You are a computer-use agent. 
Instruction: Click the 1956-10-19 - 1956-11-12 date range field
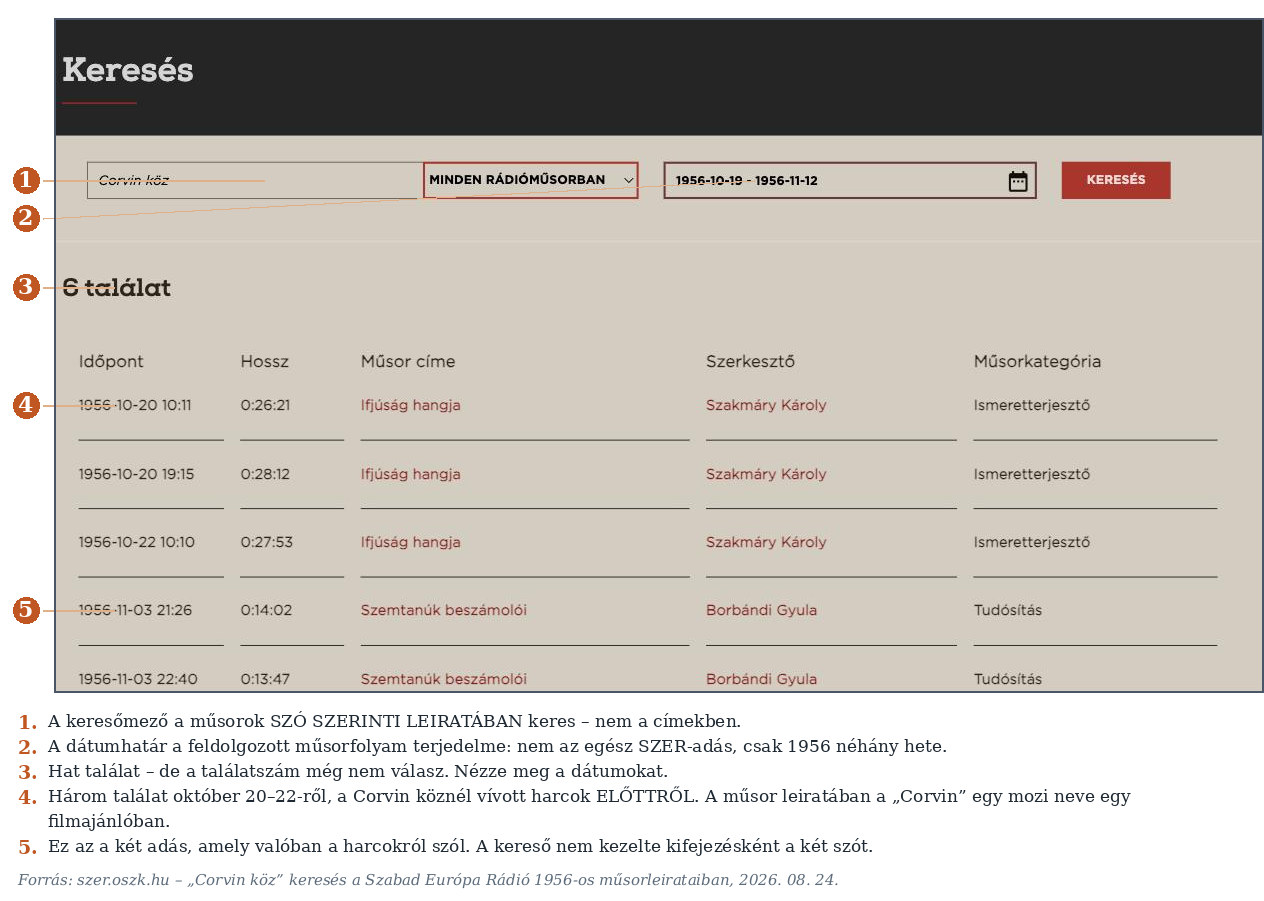coord(850,180)
